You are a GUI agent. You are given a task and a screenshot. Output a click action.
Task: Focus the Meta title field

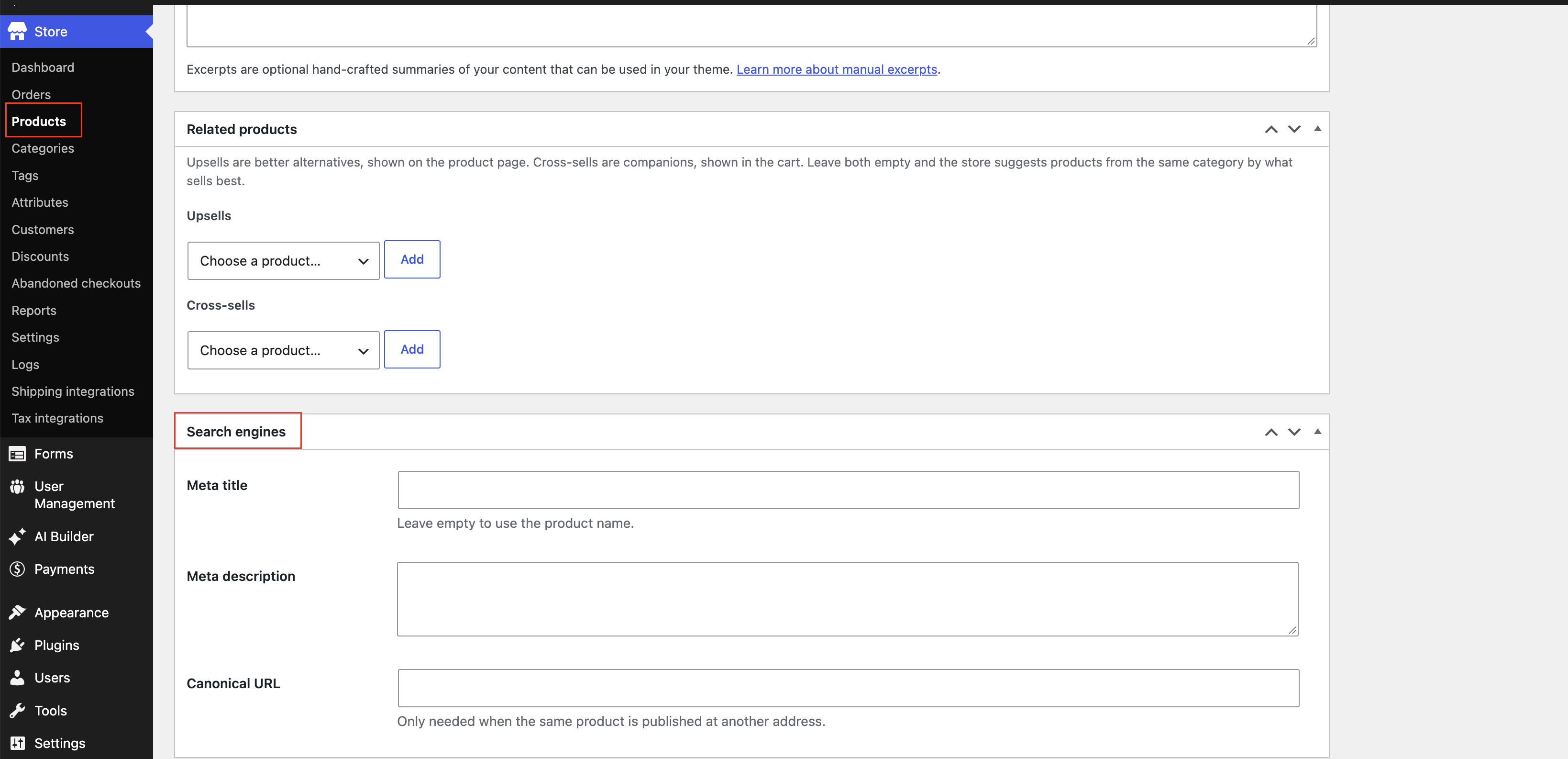(x=848, y=490)
